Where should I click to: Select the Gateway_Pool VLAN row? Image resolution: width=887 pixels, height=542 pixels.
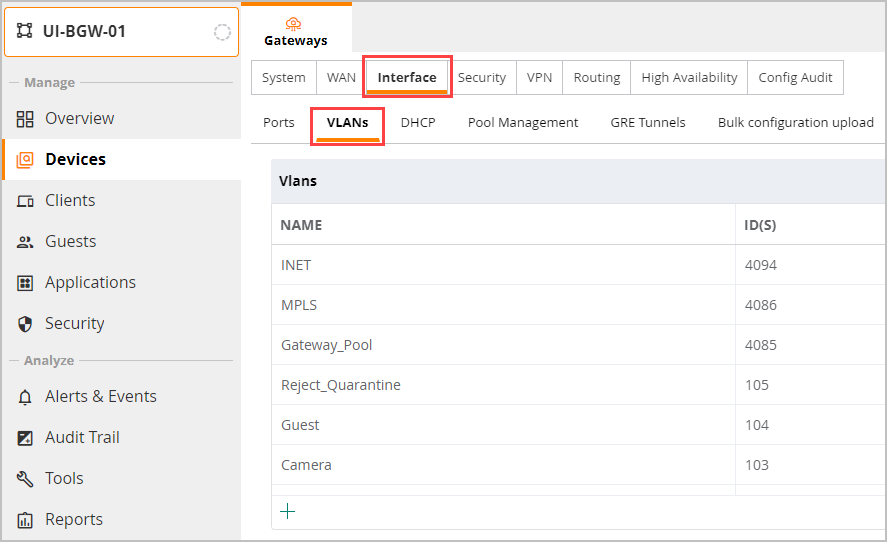[x=579, y=345]
